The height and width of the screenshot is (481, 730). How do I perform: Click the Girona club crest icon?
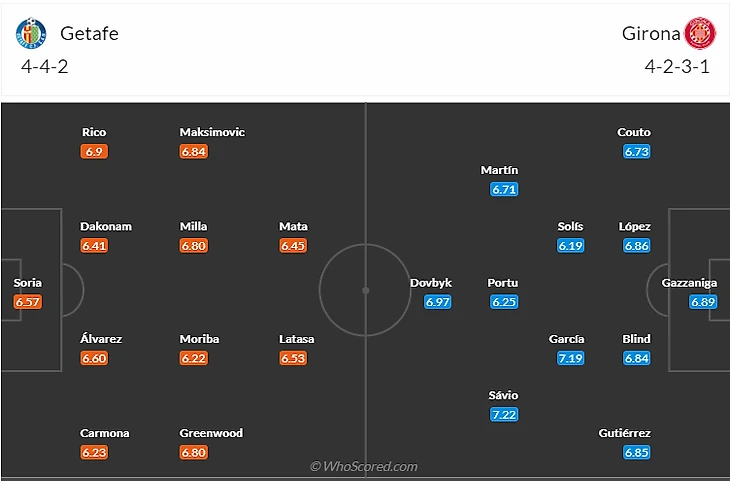(x=698, y=34)
